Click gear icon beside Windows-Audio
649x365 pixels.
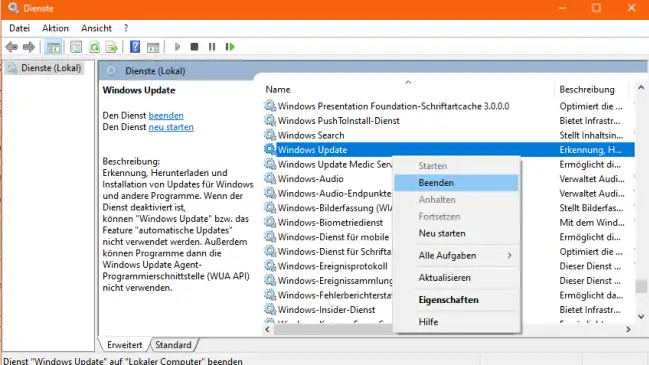(x=270, y=179)
